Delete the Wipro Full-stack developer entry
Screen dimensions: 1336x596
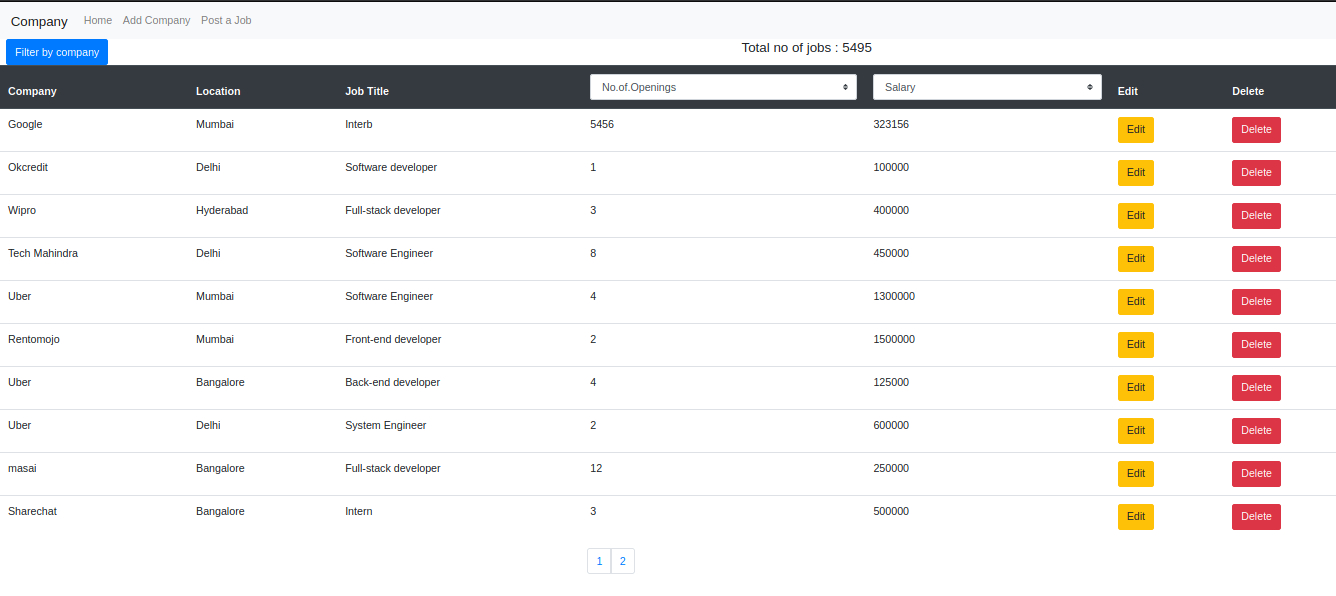click(x=1256, y=216)
